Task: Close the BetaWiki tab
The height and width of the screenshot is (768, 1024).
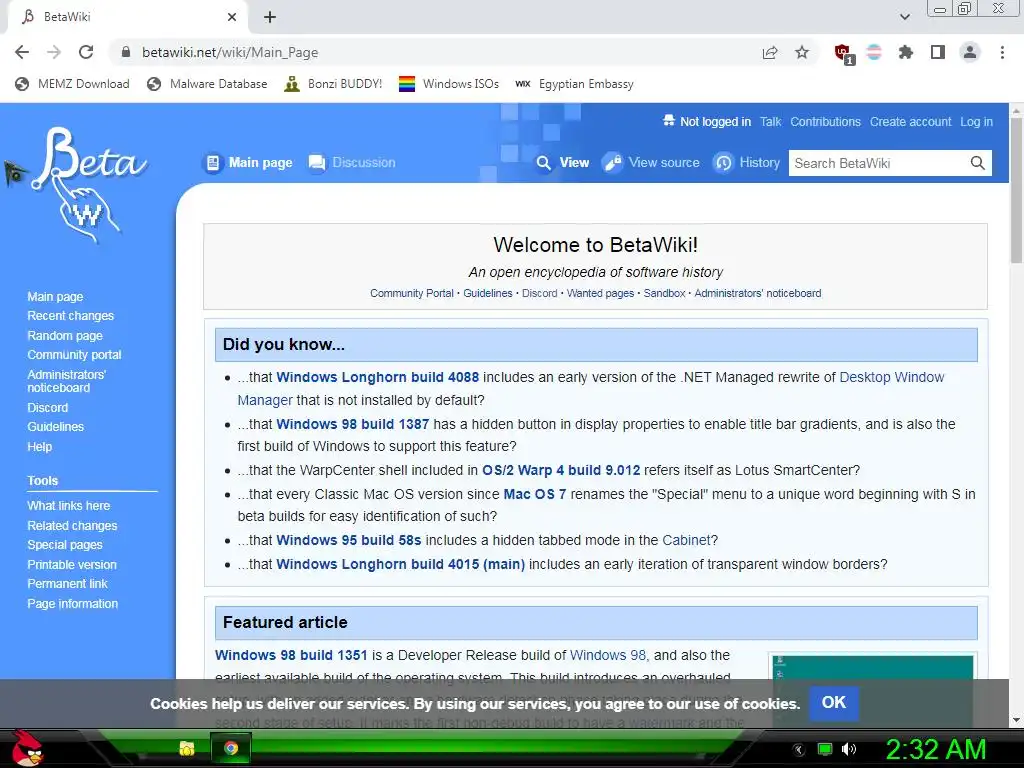Action: [232, 17]
